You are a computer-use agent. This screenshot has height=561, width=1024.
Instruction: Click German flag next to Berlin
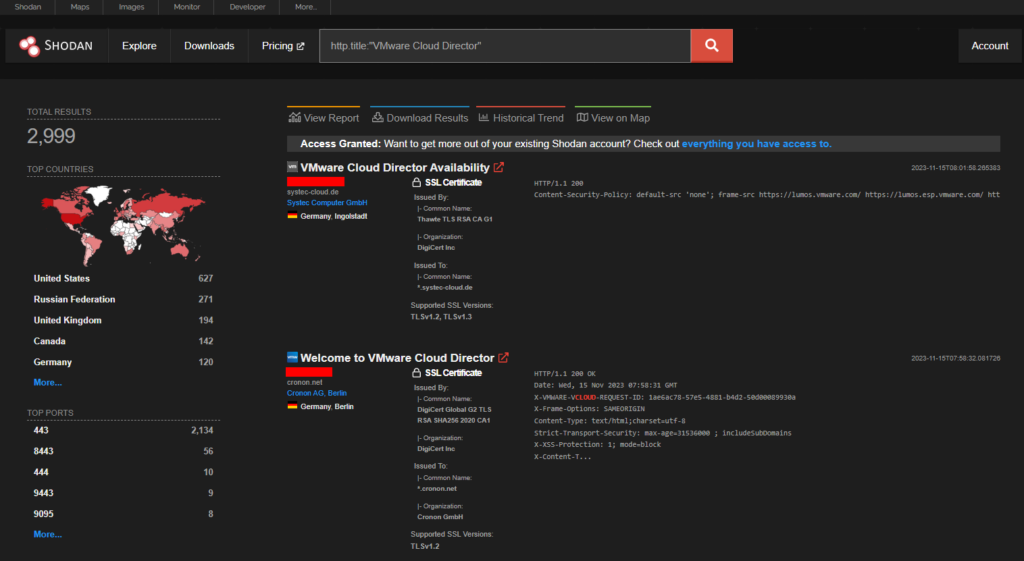point(292,406)
